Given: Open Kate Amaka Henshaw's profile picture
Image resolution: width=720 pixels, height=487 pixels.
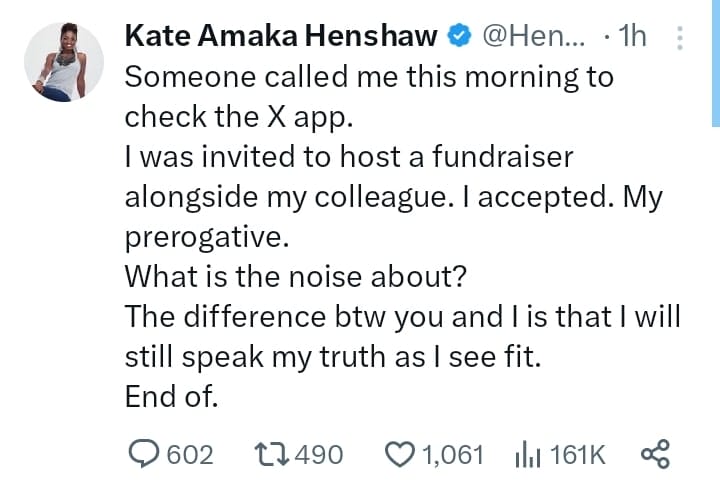Looking at the screenshot, I should [x=63, y=62].
